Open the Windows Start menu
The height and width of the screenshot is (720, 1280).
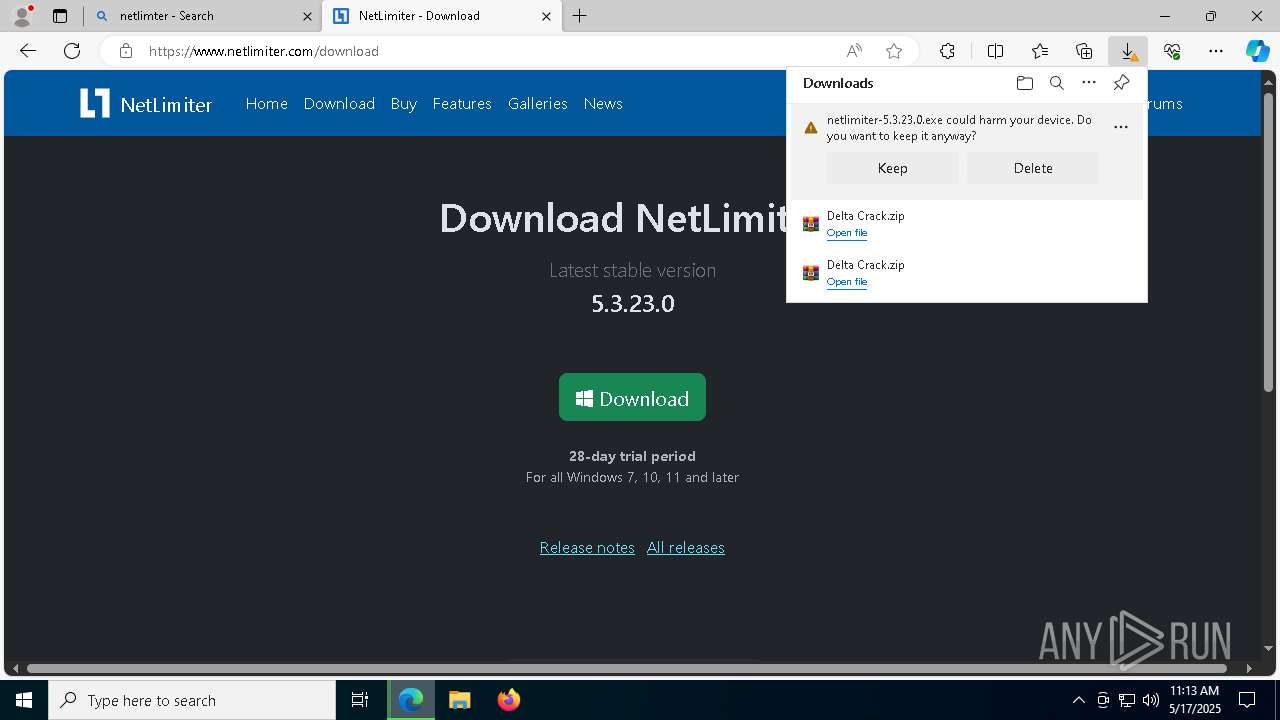24,700
